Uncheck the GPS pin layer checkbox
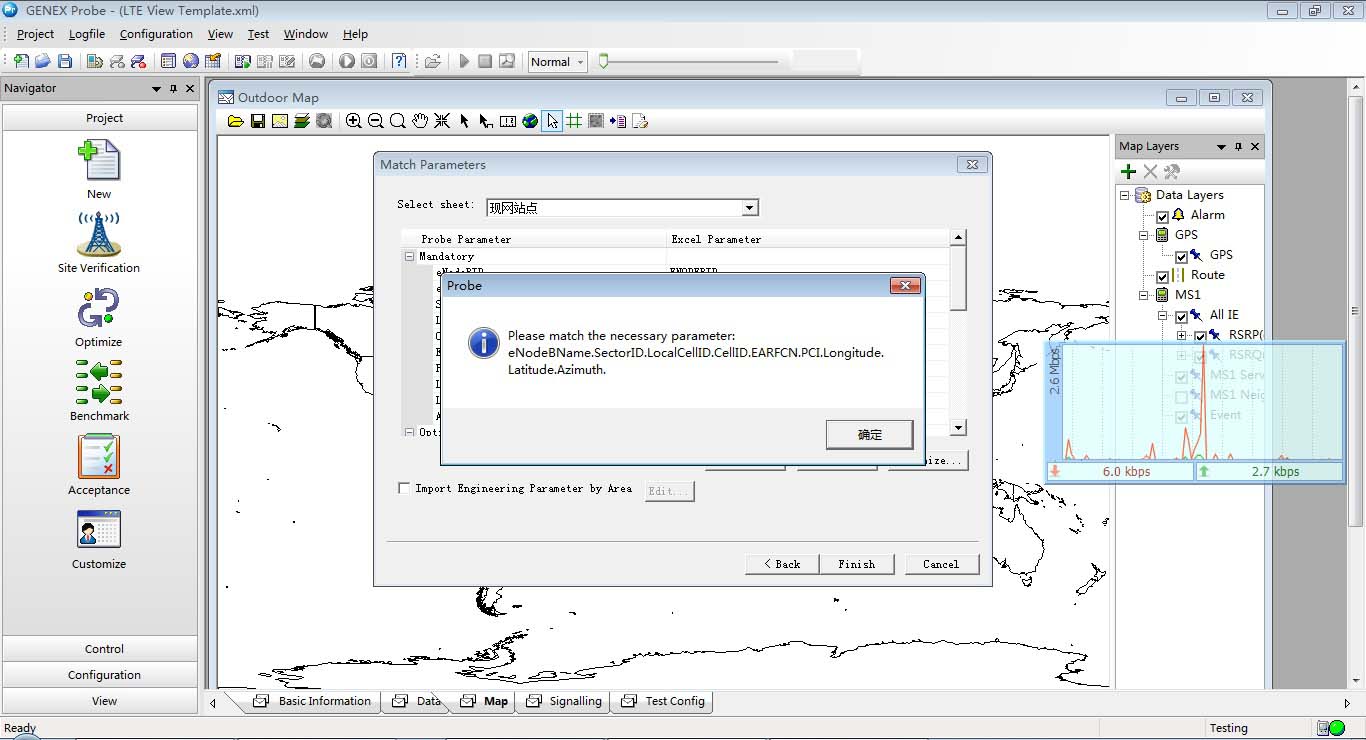This screenshot has width=1366, height=740. point(1181,256)
